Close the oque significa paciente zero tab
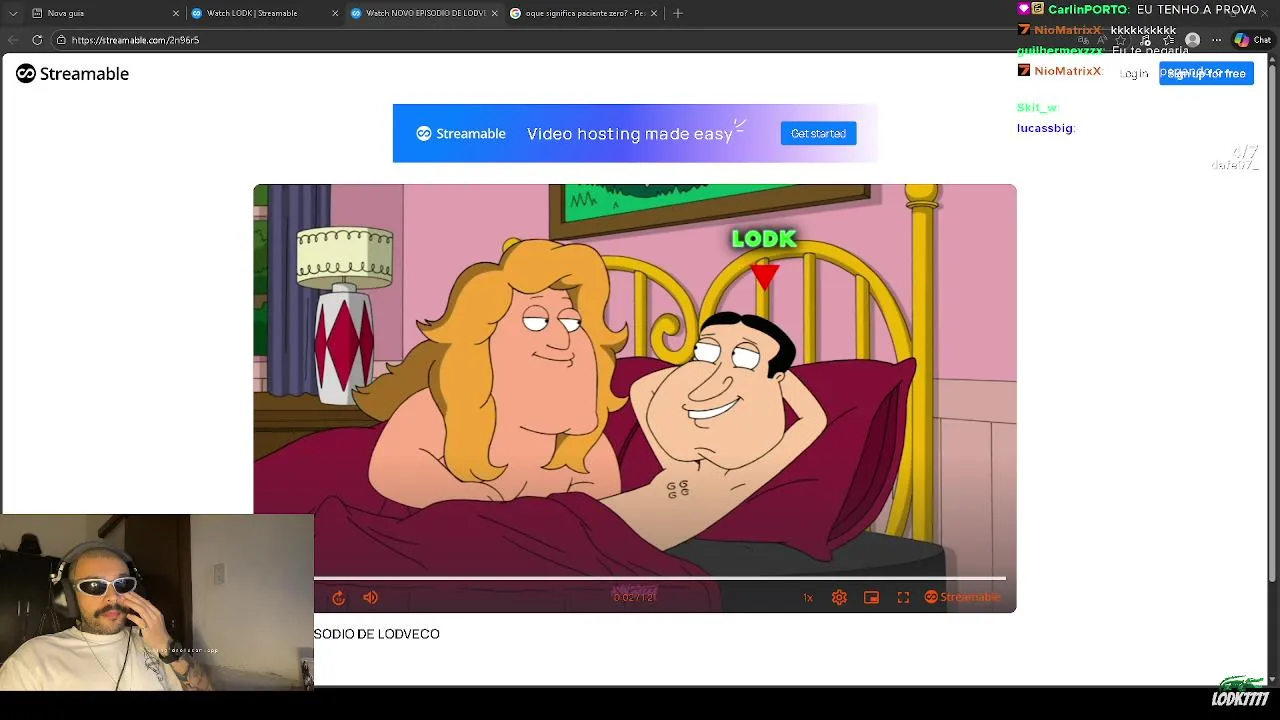 coord(654,13)
